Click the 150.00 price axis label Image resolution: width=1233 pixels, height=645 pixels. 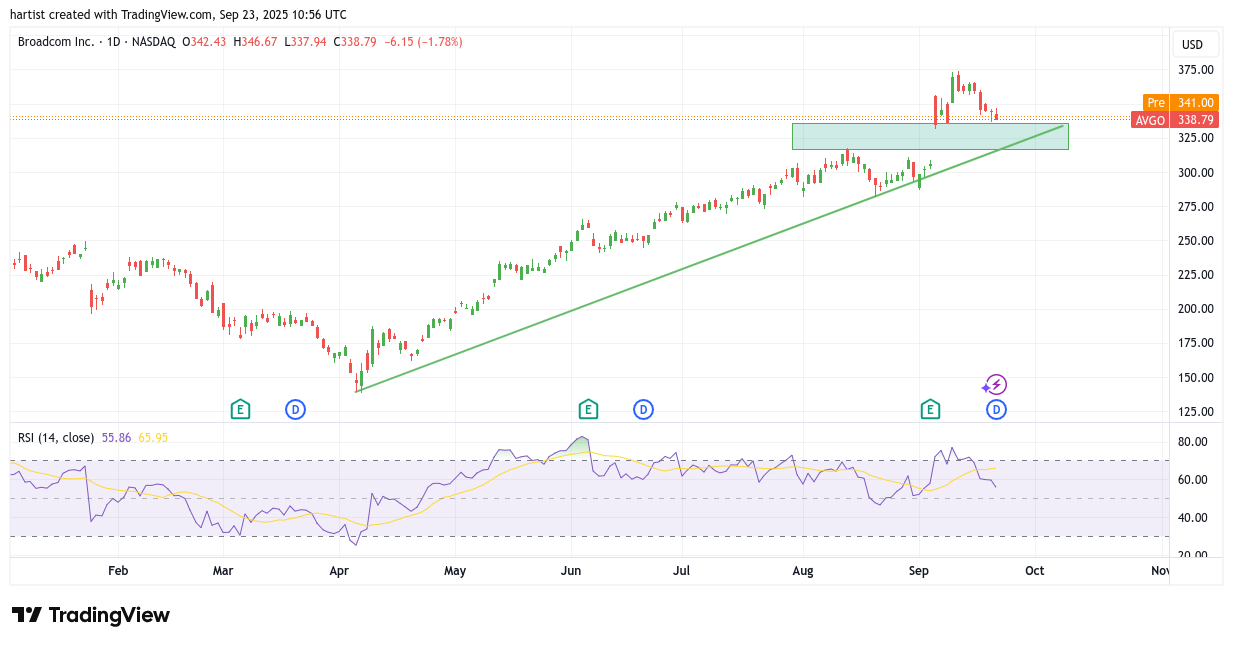(x=1196, y=378)
